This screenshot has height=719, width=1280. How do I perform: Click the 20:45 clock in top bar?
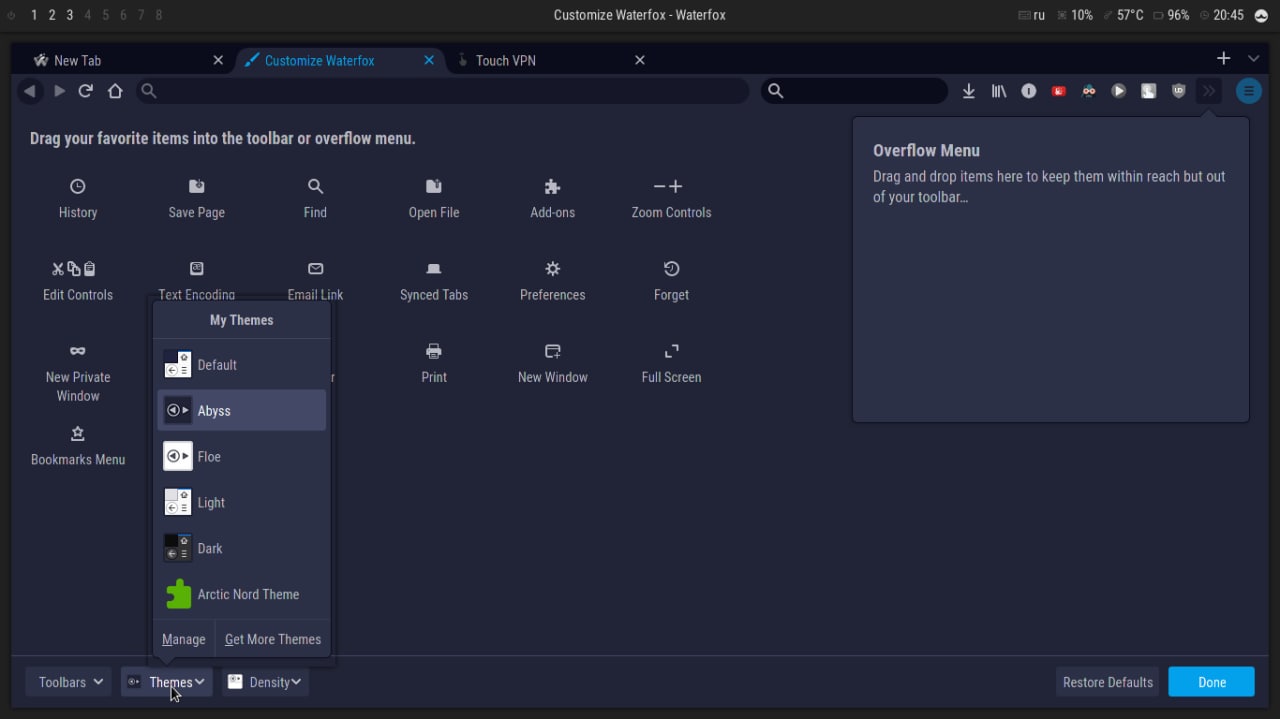click(1220, 15)
